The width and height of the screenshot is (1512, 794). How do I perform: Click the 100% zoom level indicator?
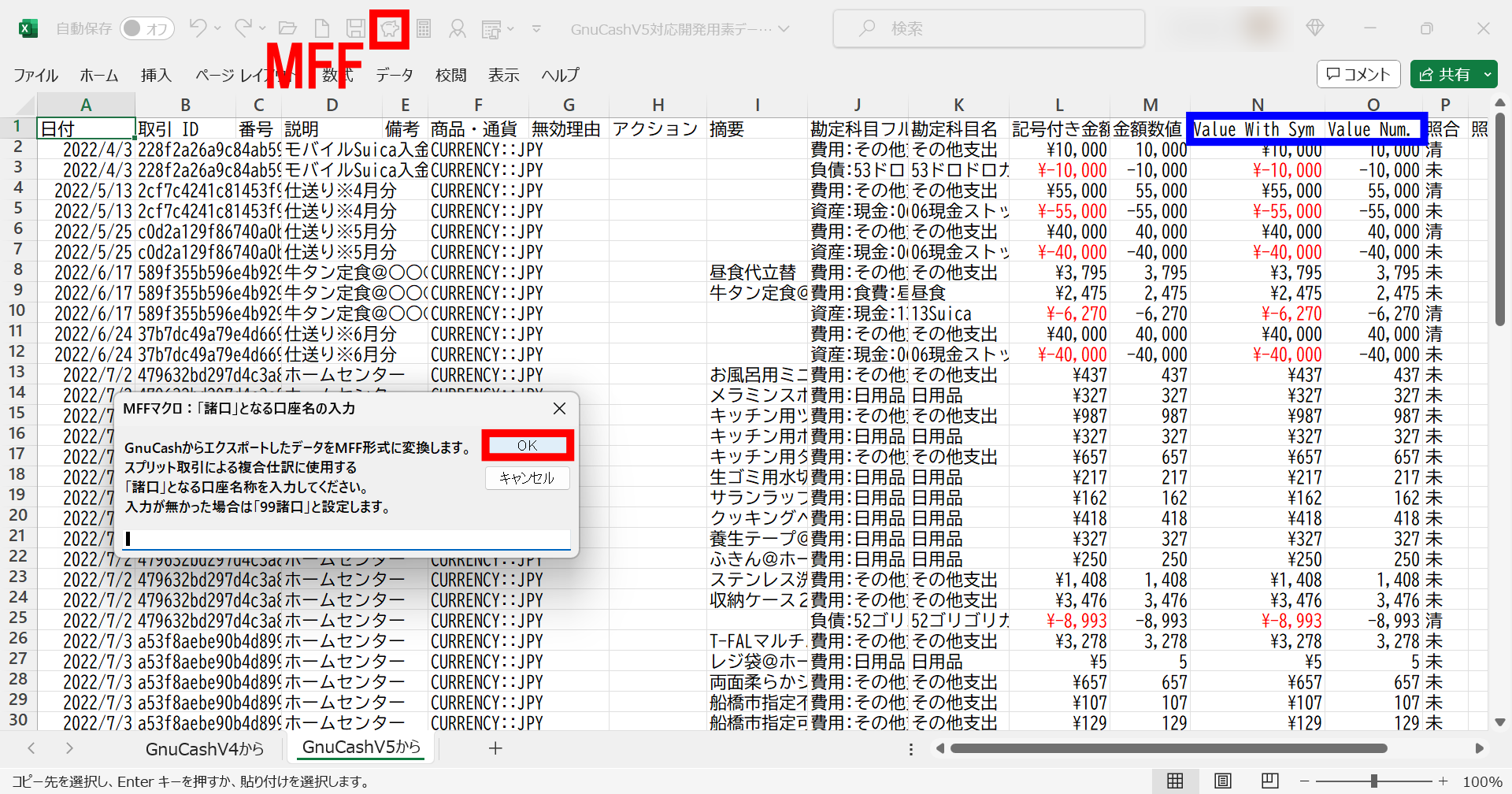tap(1482, 781)
